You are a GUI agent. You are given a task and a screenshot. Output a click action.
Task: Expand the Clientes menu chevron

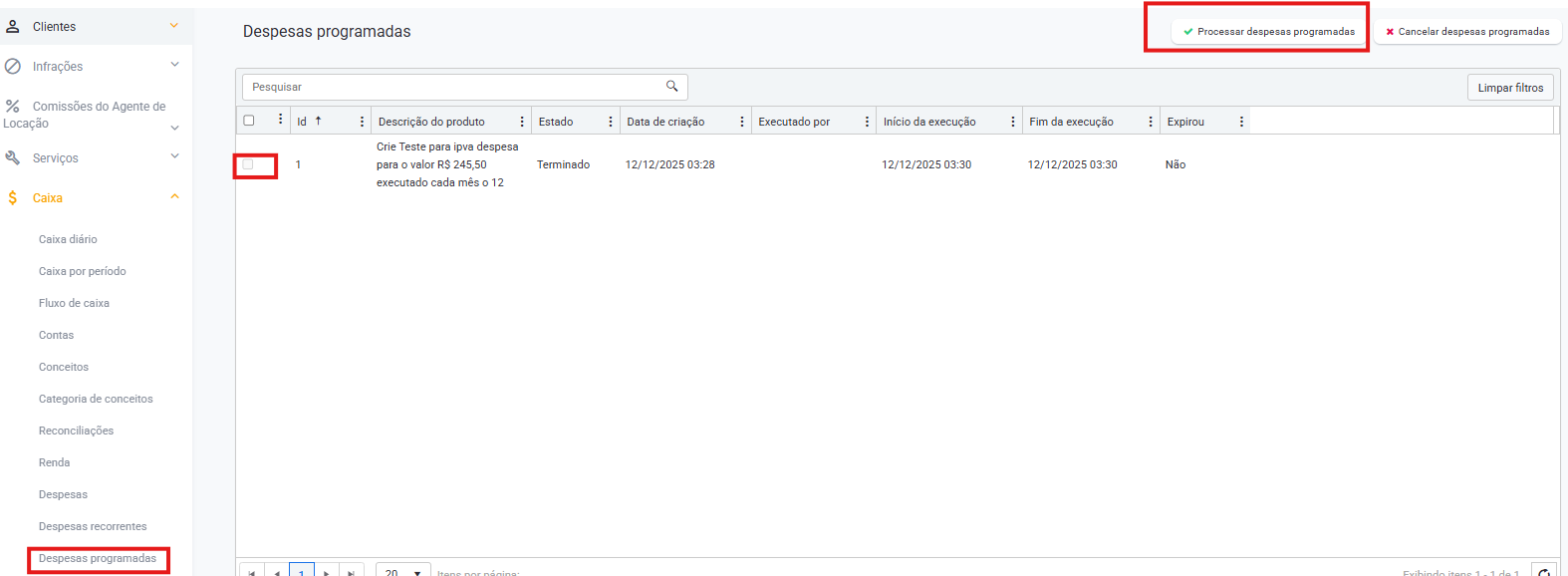click(174, 26)
